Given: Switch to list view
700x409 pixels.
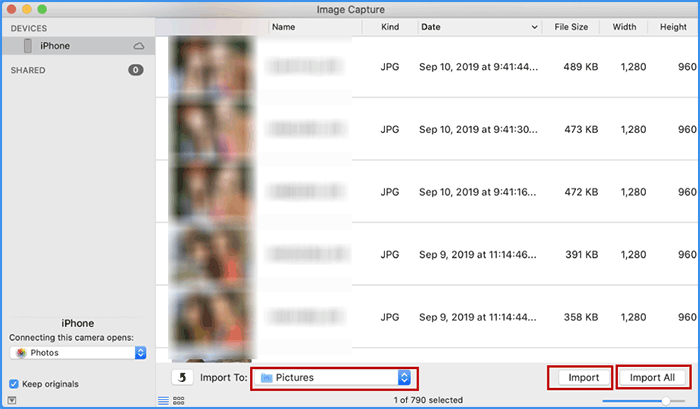Looking at the screenshot, I should coord(163,401).
